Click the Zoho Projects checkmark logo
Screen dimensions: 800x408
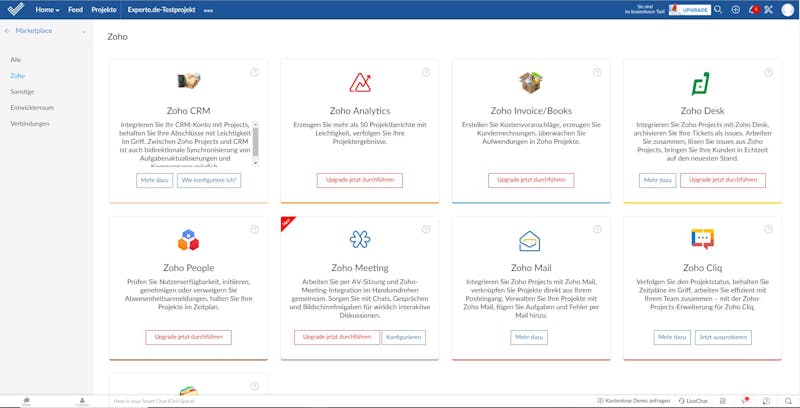click(16, 9)
